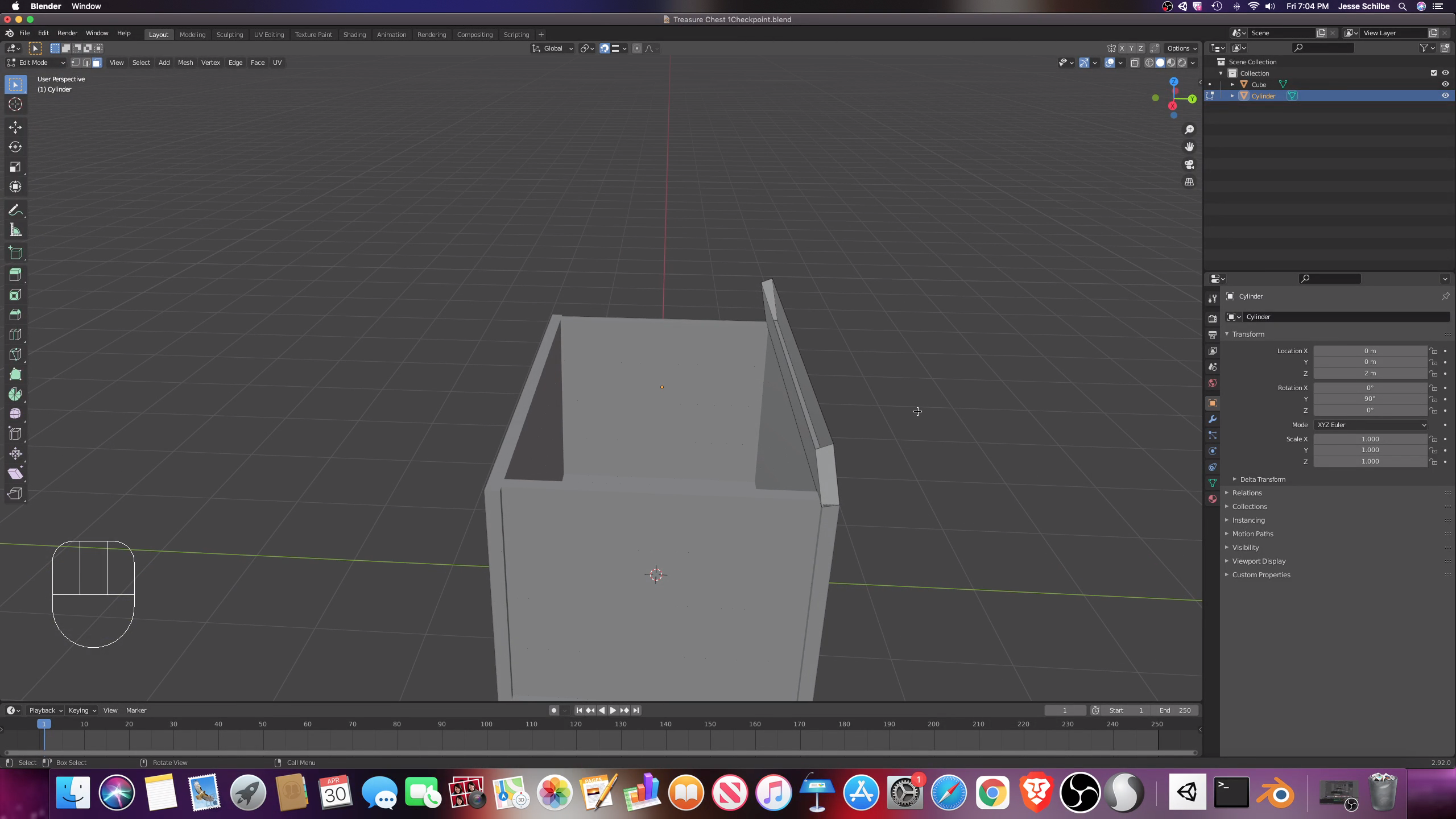Toggle camera view in viewport

pyautogui.click(x=1189, y=164)
